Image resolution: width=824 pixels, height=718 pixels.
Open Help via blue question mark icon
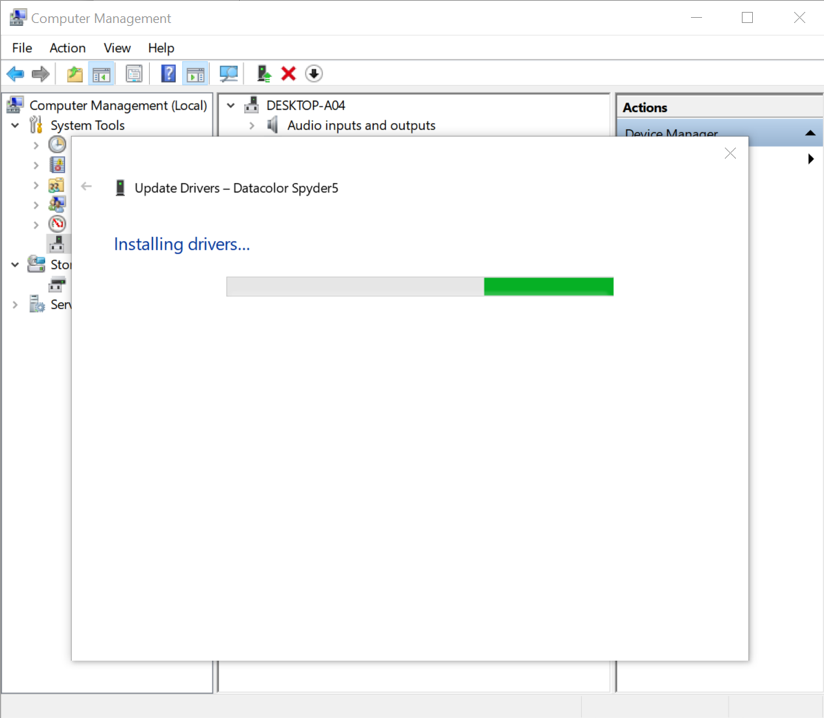pos(168,74)
